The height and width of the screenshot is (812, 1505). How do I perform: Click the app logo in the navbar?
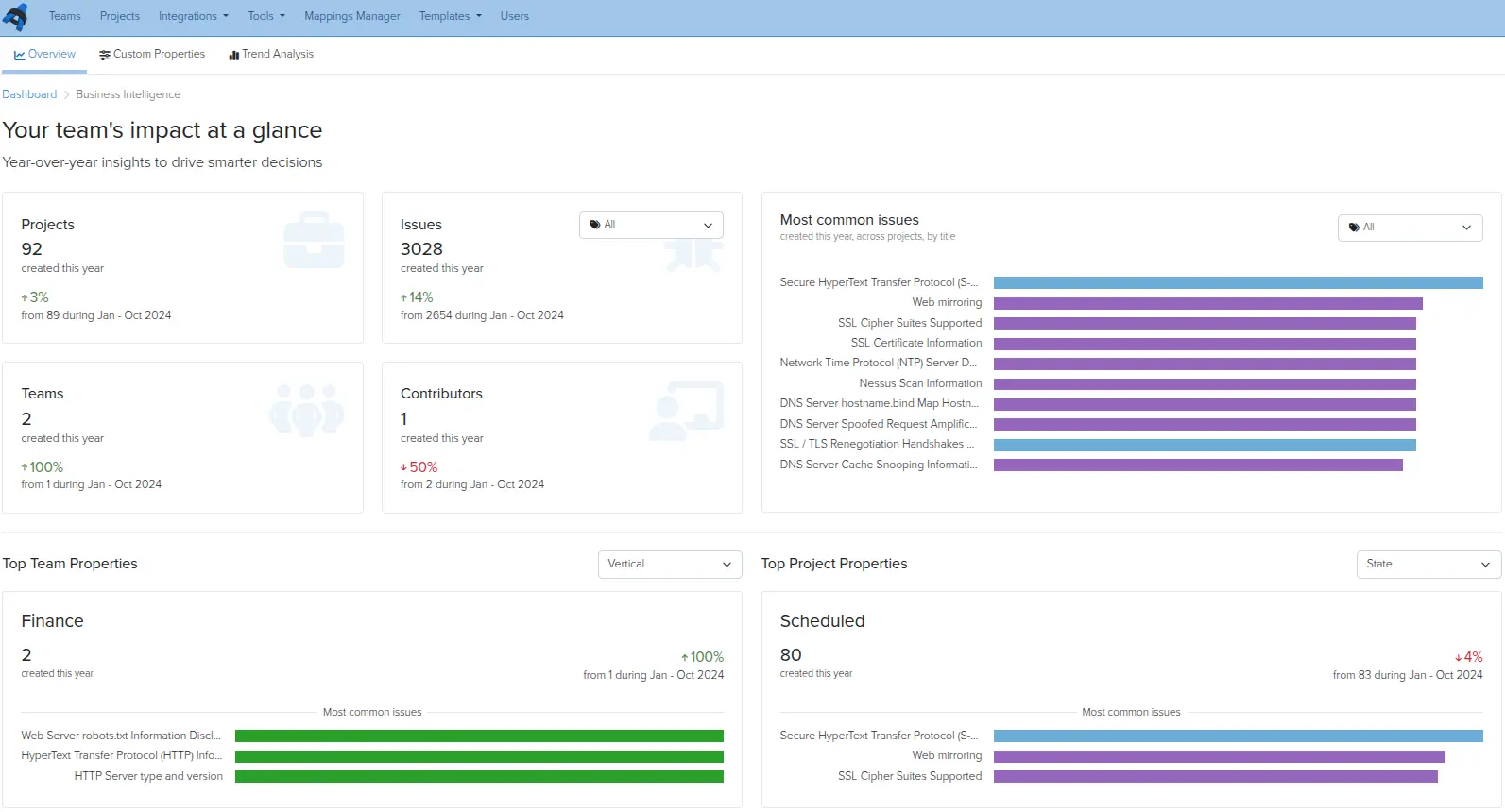pyautogui.click(x=16, y=17)
